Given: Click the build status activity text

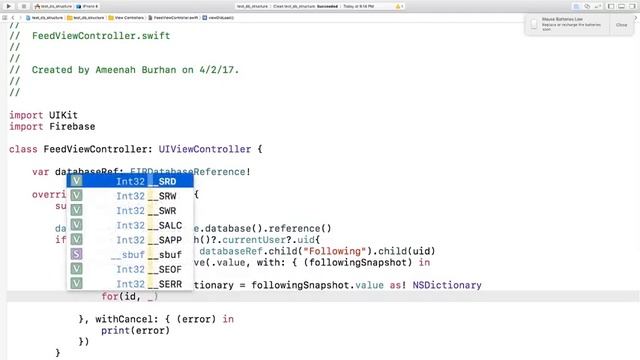Looking at the screenshot, I should coord(305,7).
